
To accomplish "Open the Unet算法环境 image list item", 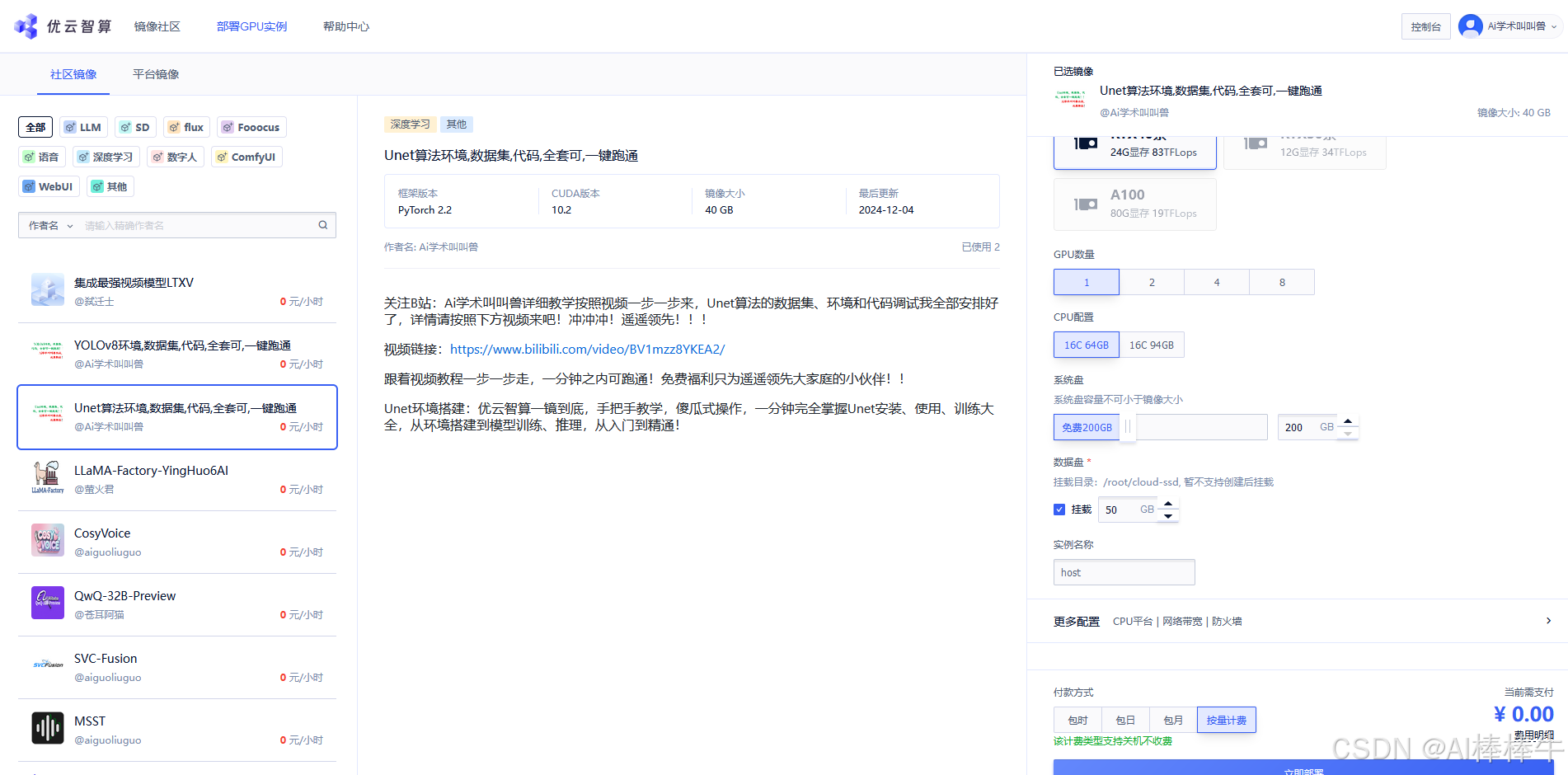I will (x=177, y=417).
